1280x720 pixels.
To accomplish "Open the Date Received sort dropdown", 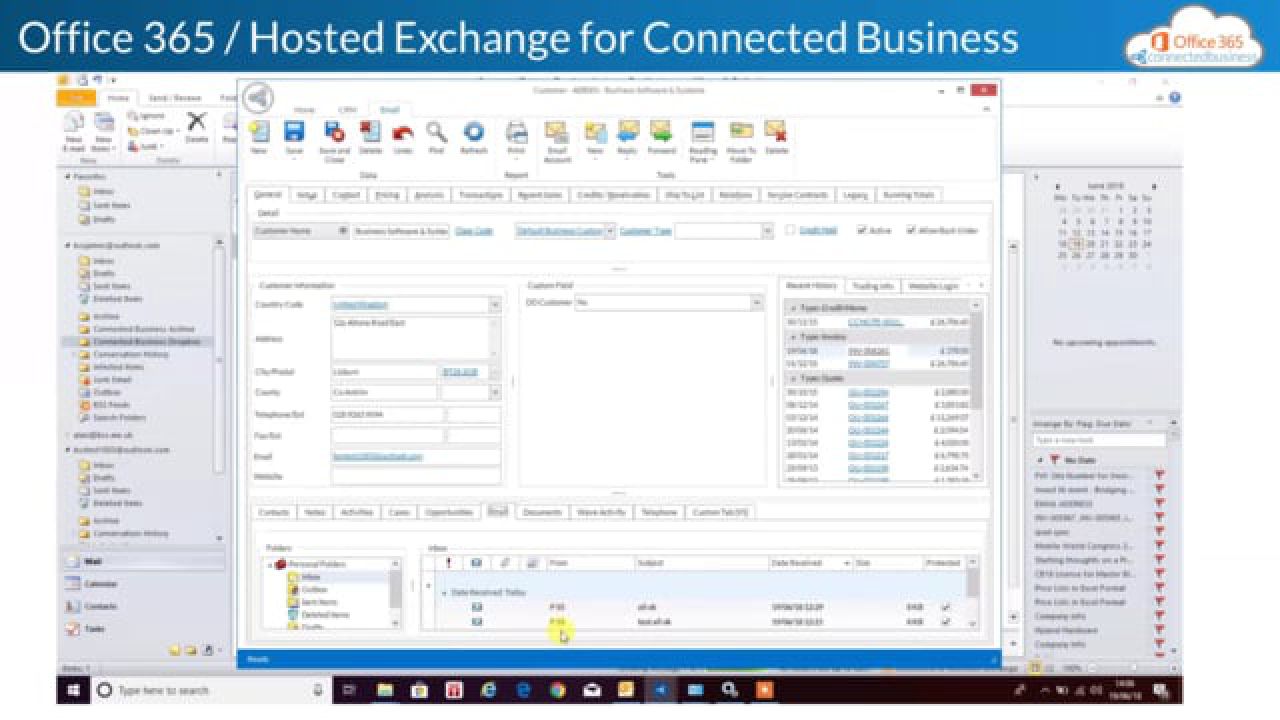I will coord(846,562).
